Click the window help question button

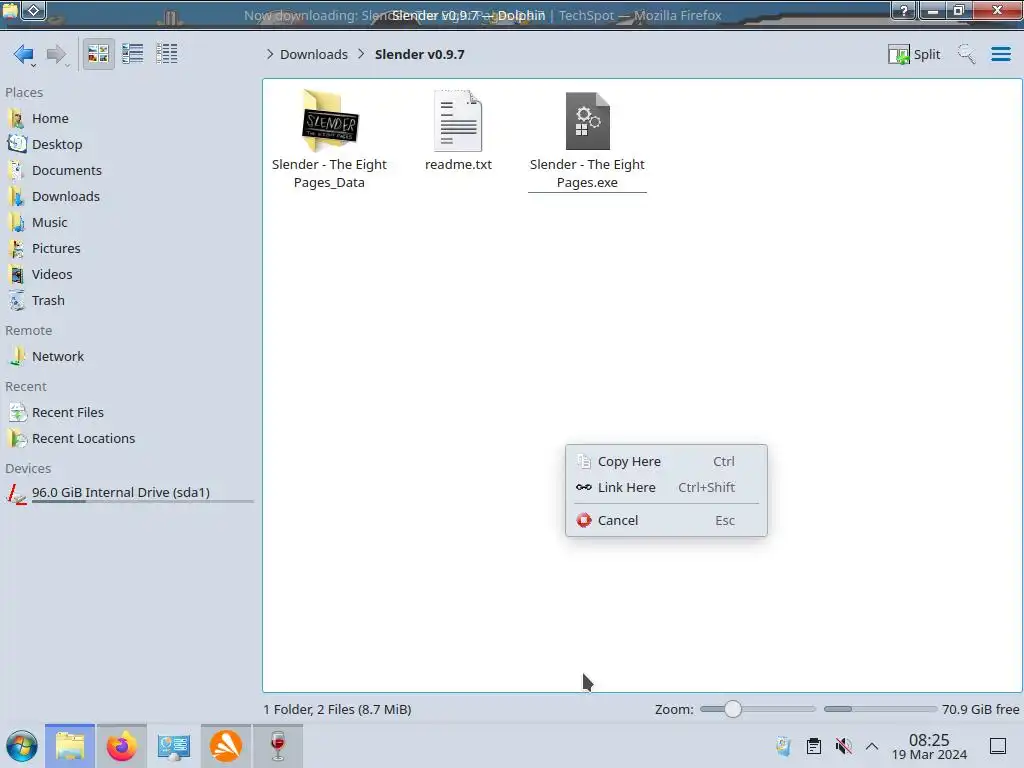[904, 10]
